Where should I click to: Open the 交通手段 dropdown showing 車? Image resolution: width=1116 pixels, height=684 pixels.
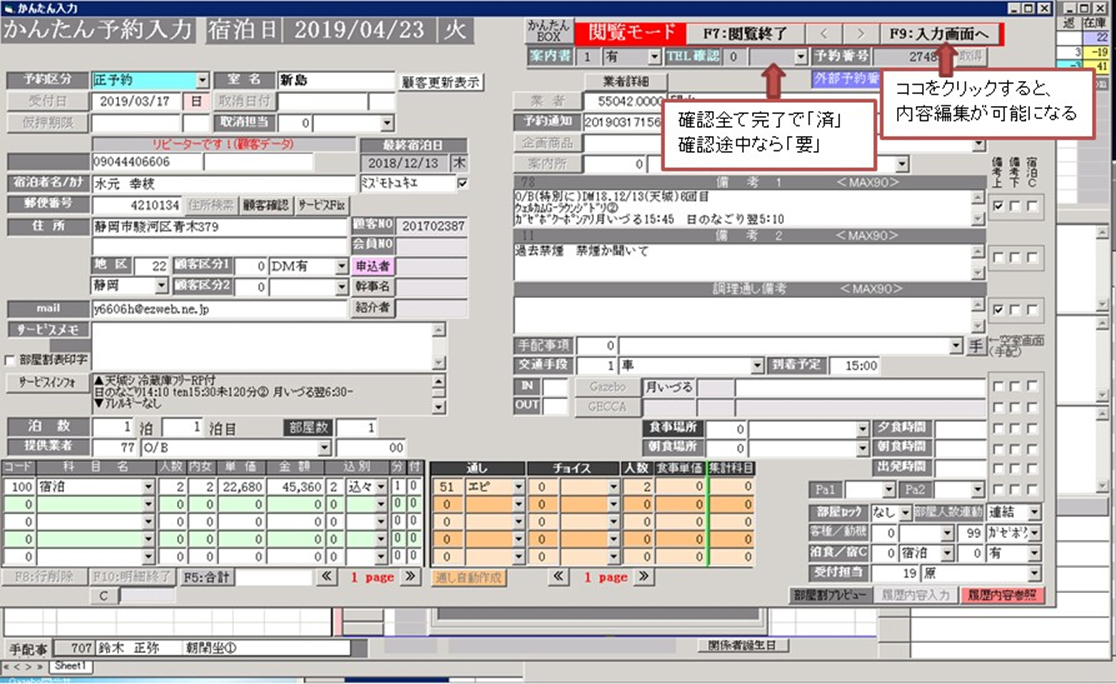pos(757,366)
